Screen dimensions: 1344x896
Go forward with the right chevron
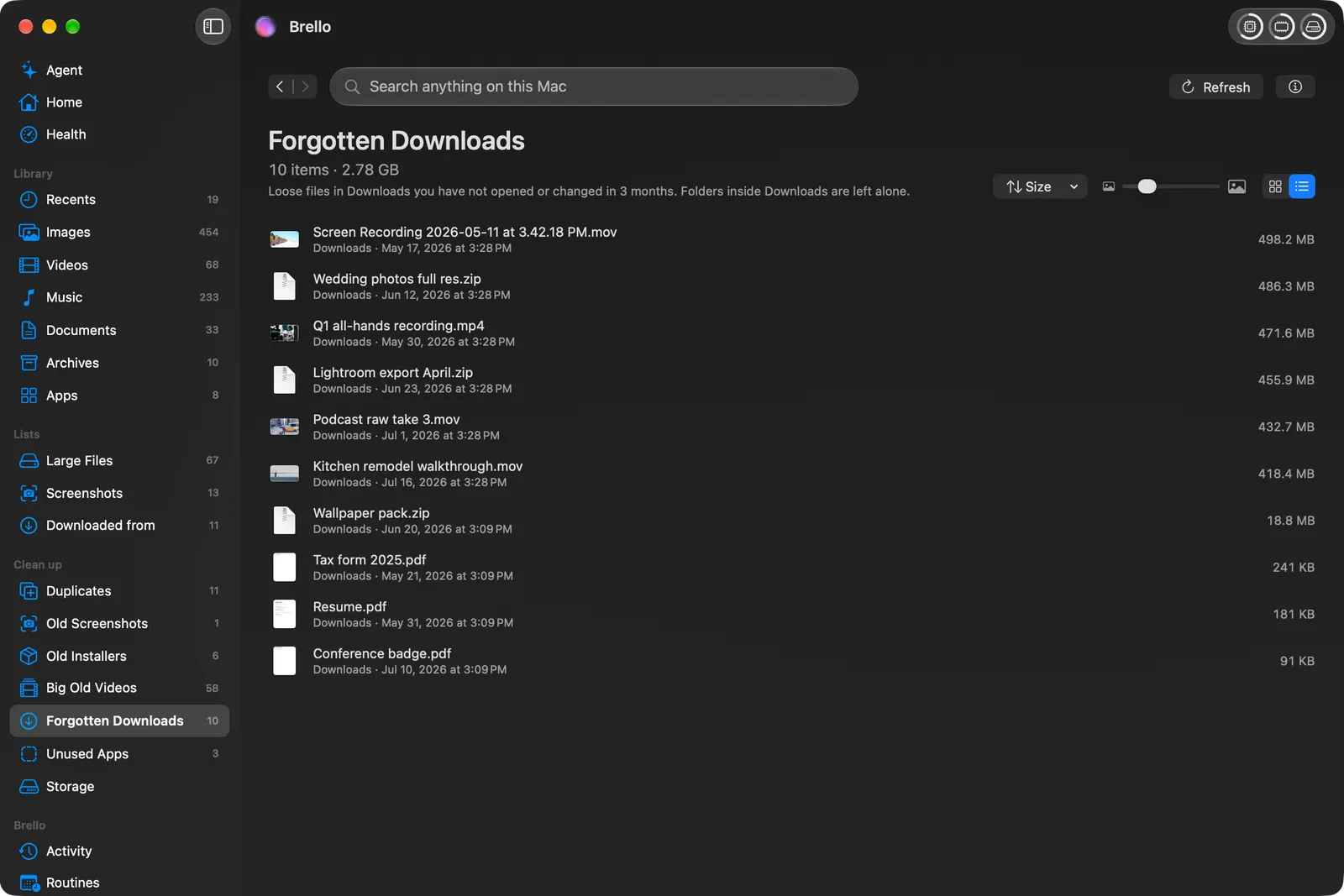coord(305,86)
